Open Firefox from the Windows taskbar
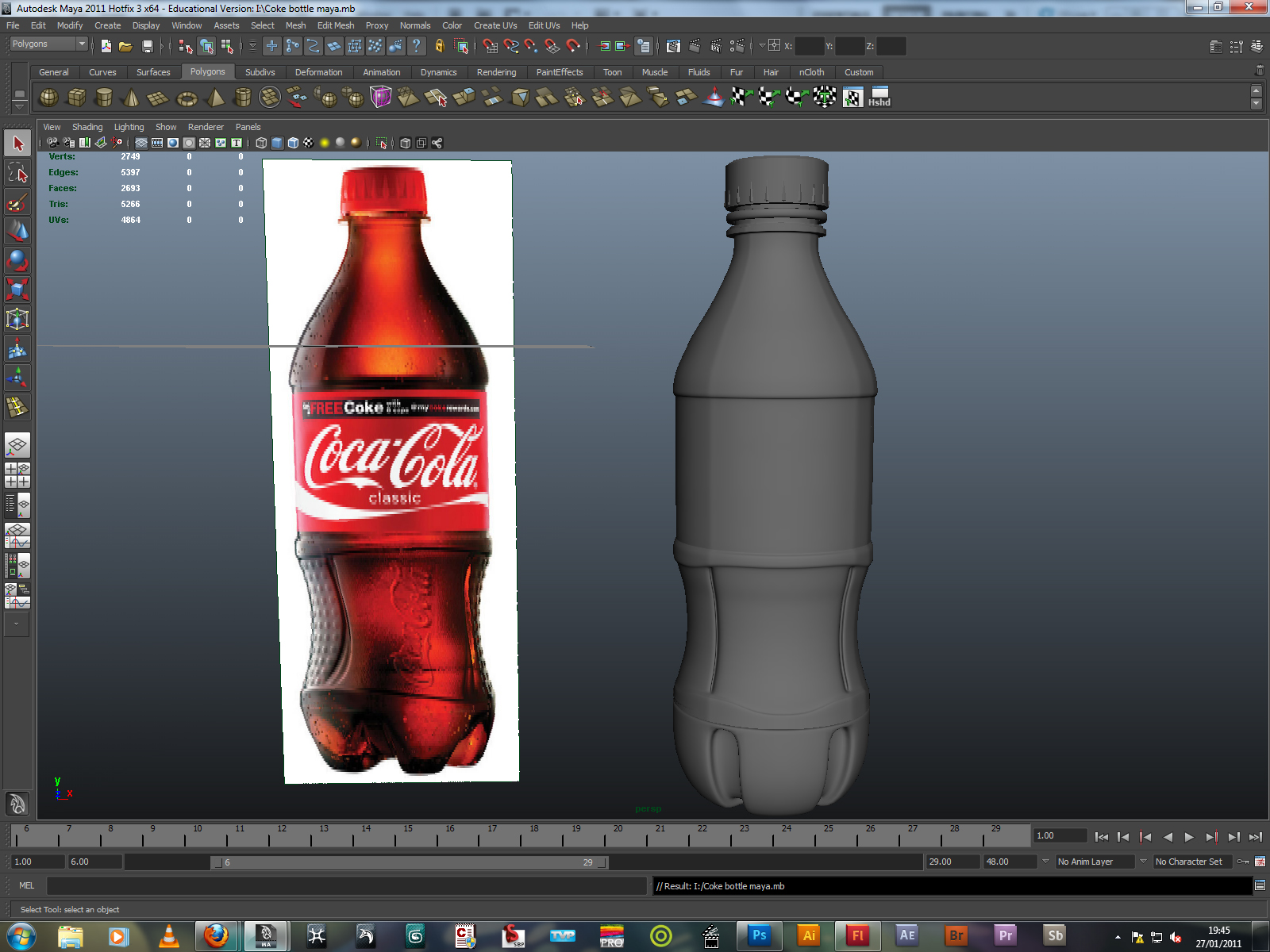Image resolution: width=1270 pixels, height=952 pixels. 216,936
